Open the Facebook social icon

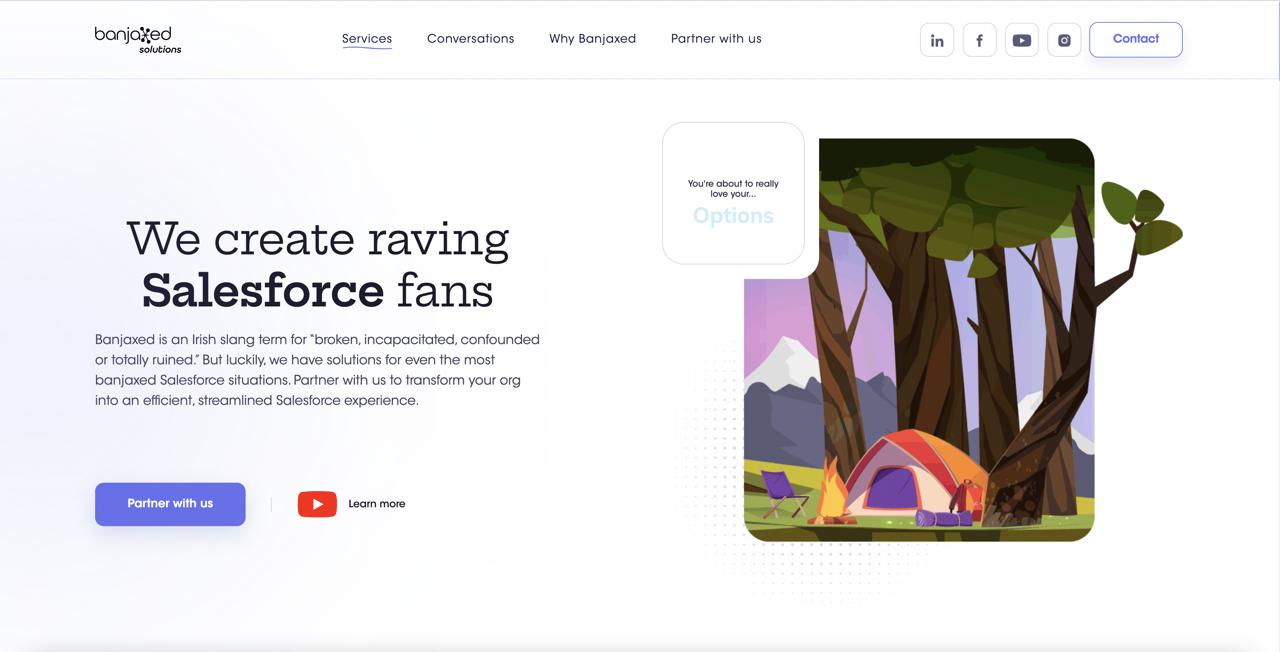(x=979, y=40)
